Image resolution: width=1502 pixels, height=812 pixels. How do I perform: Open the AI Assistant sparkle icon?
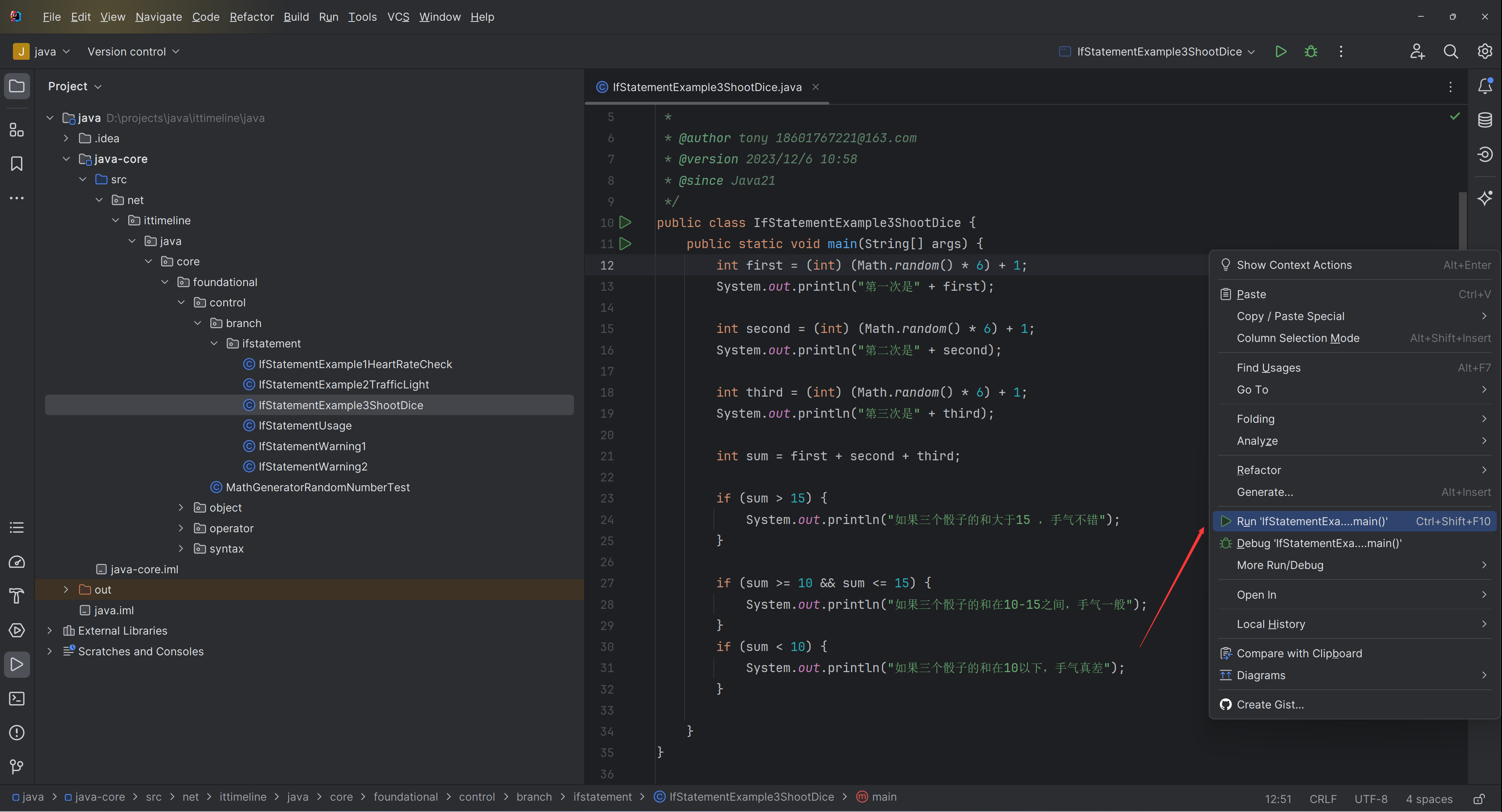1484,198
